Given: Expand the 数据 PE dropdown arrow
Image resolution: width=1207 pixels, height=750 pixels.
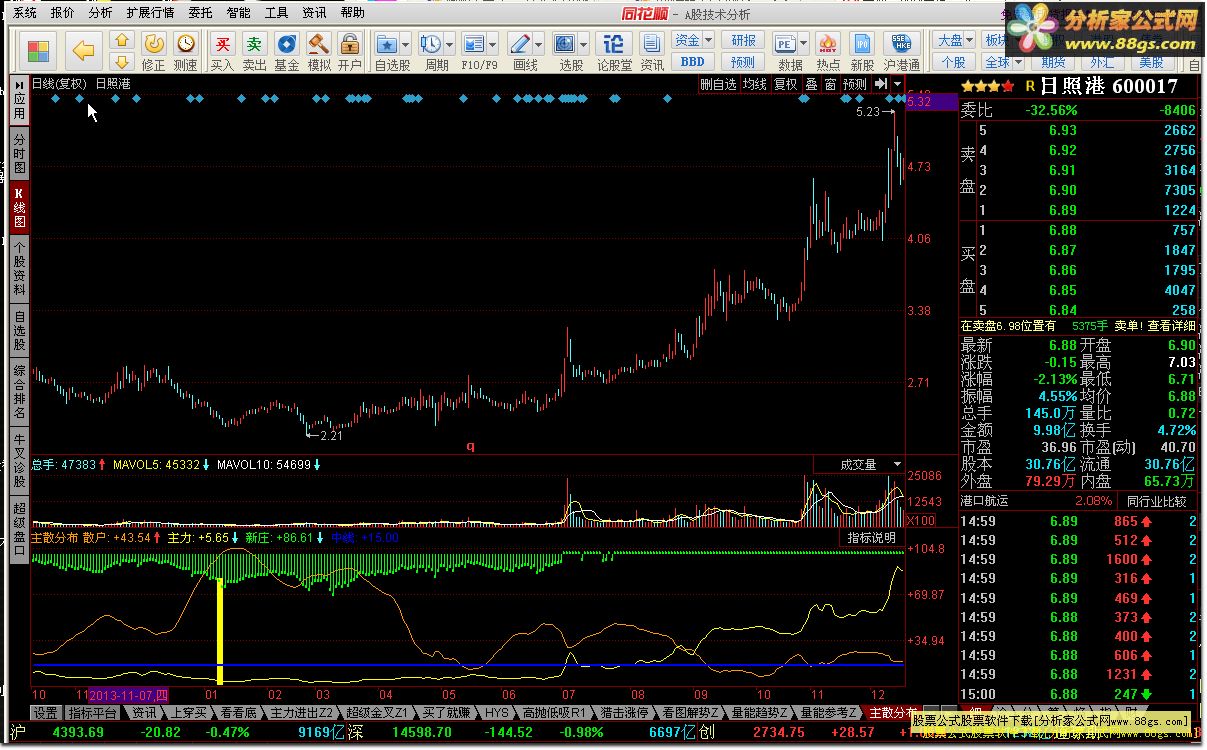Looking at the screenshot, I should click(804, 45).
